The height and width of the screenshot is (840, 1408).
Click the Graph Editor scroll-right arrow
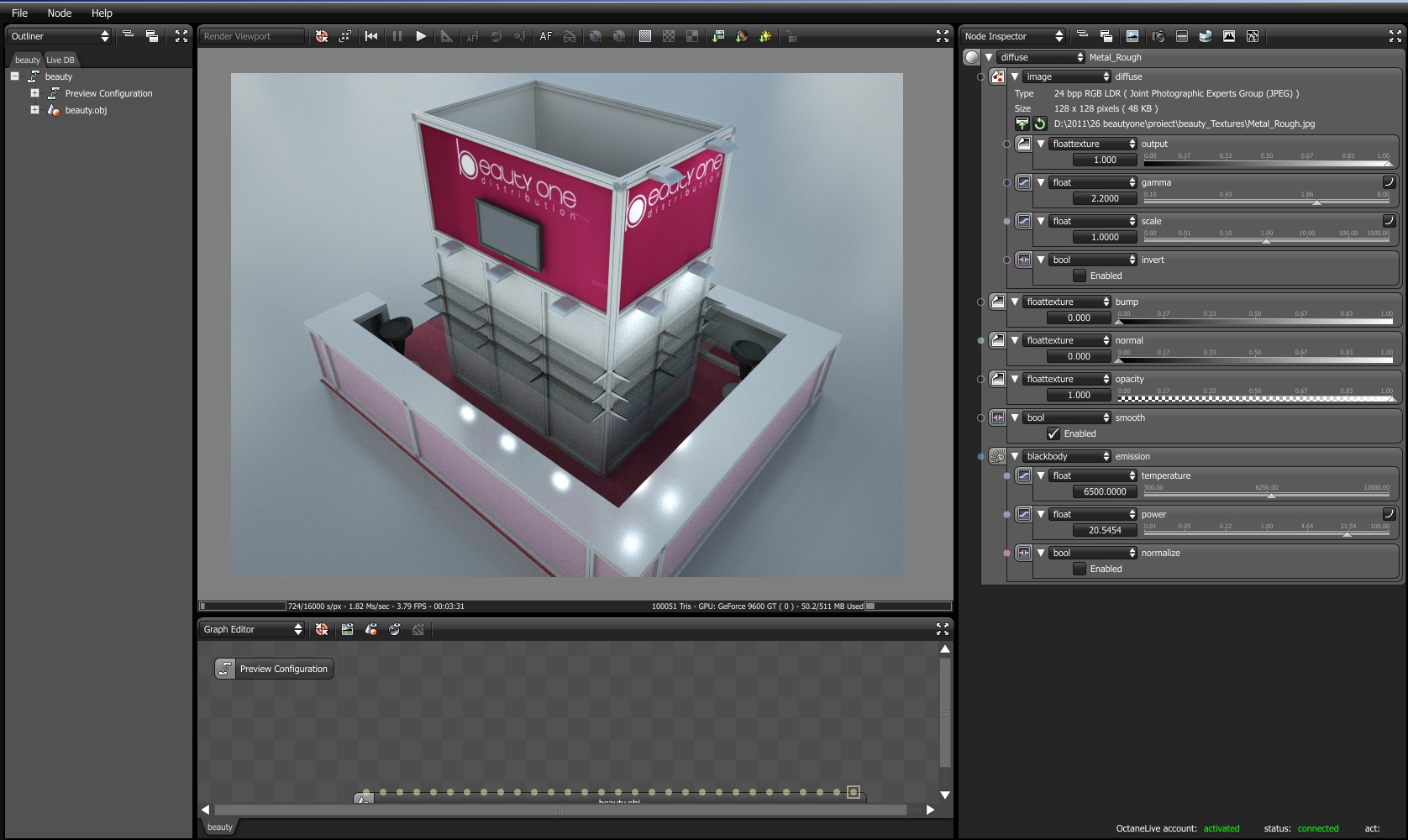pyautogui.click(x=930, y=810)
